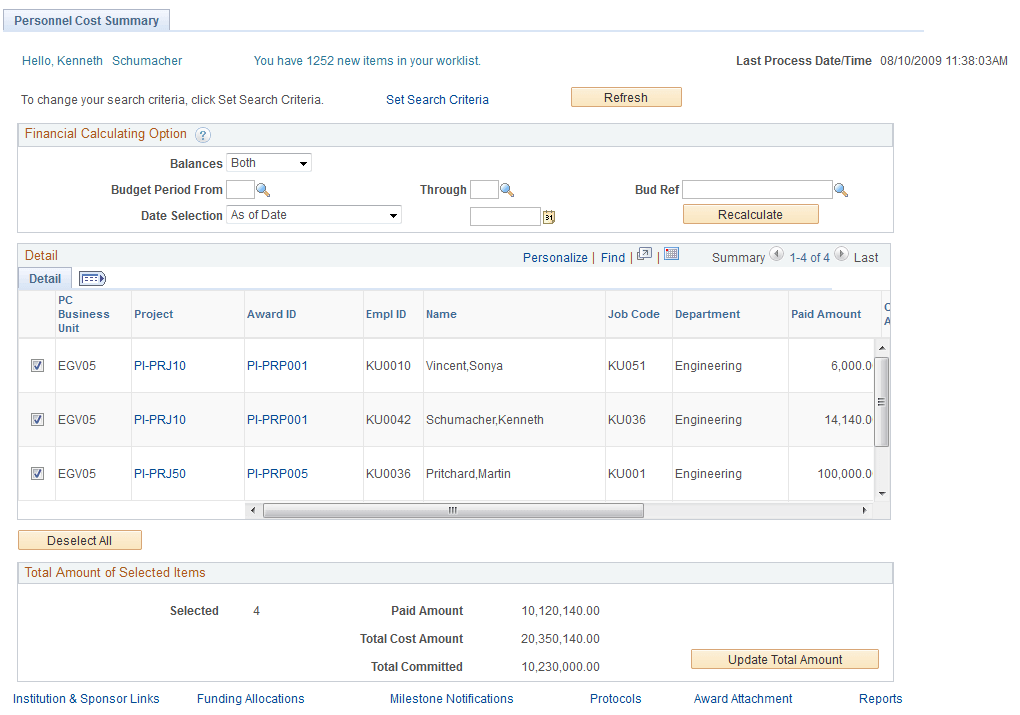Open the PI-PRJ50 project link
1020x715 pixels.
tap(159, 473)
